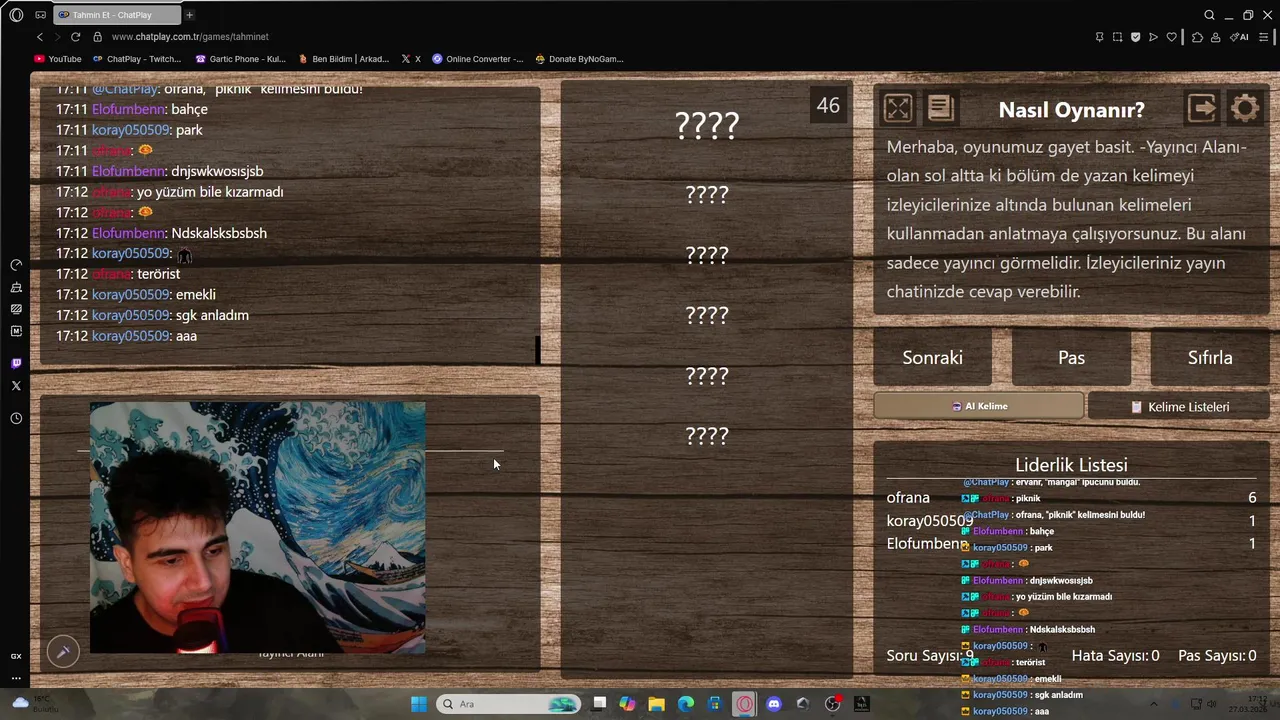Open the word list document icon

(x=940, y=108)
